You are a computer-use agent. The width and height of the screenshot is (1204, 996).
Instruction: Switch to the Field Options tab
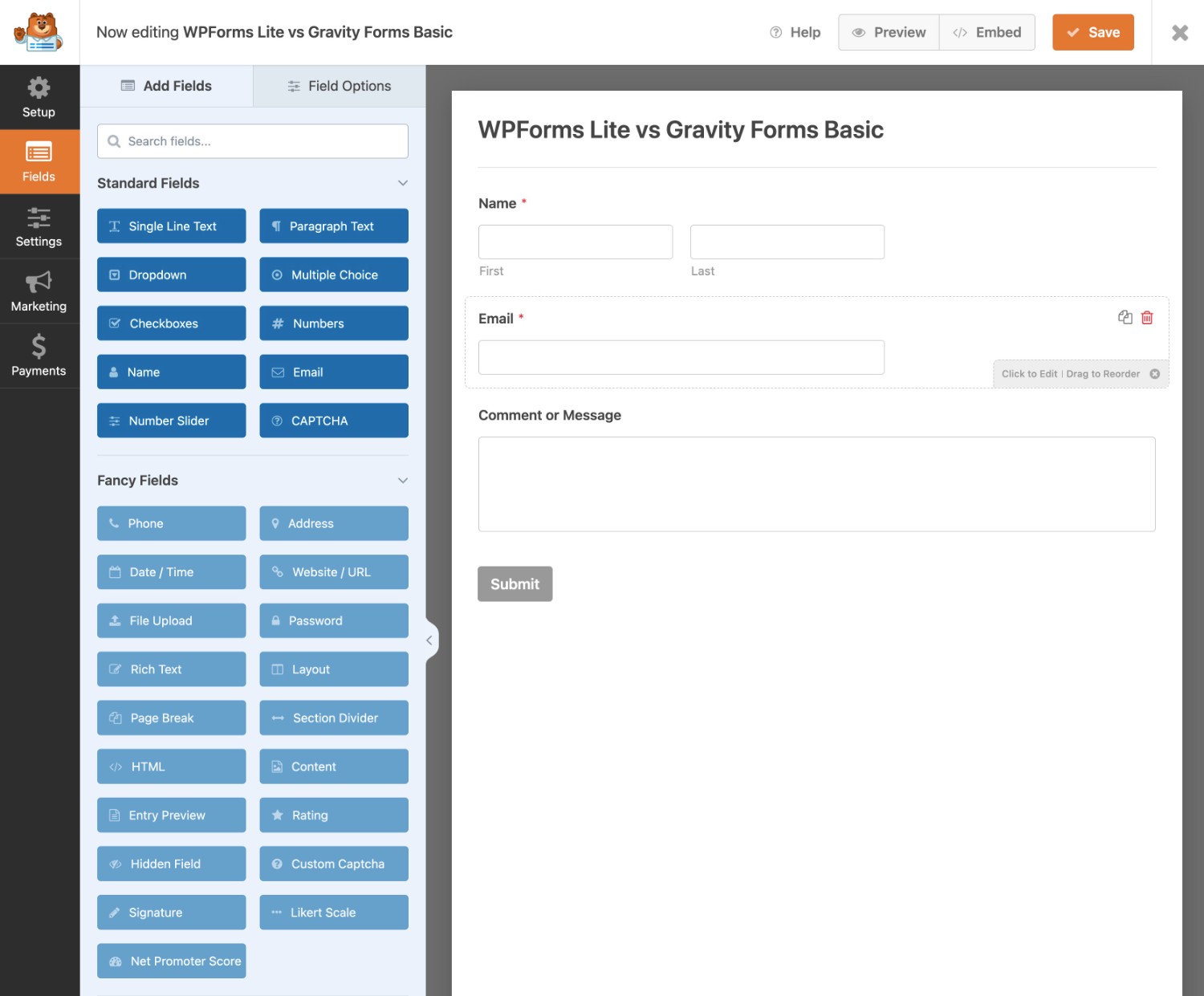[x=340, y=86]
